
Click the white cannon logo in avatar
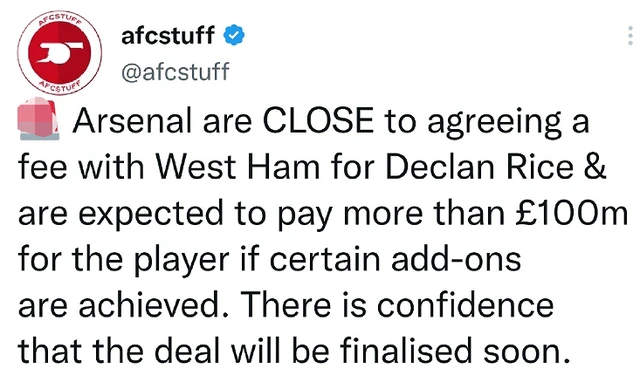coord(60,53)
